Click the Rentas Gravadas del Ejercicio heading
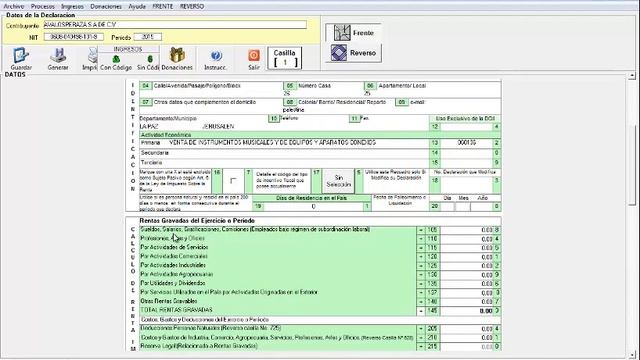640x360 pixels. point(197,220)
